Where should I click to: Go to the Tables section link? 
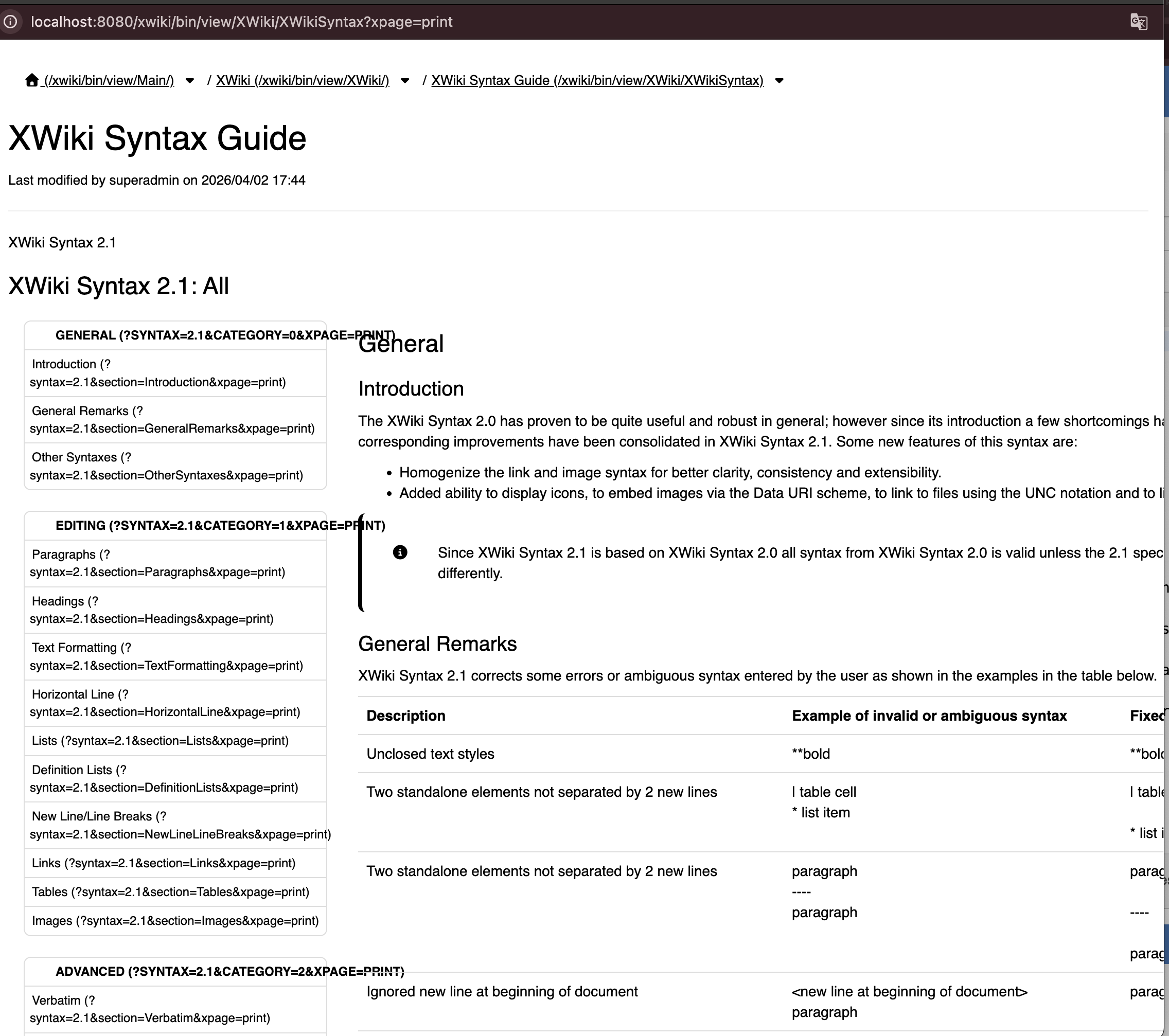(x=170, y=892)
